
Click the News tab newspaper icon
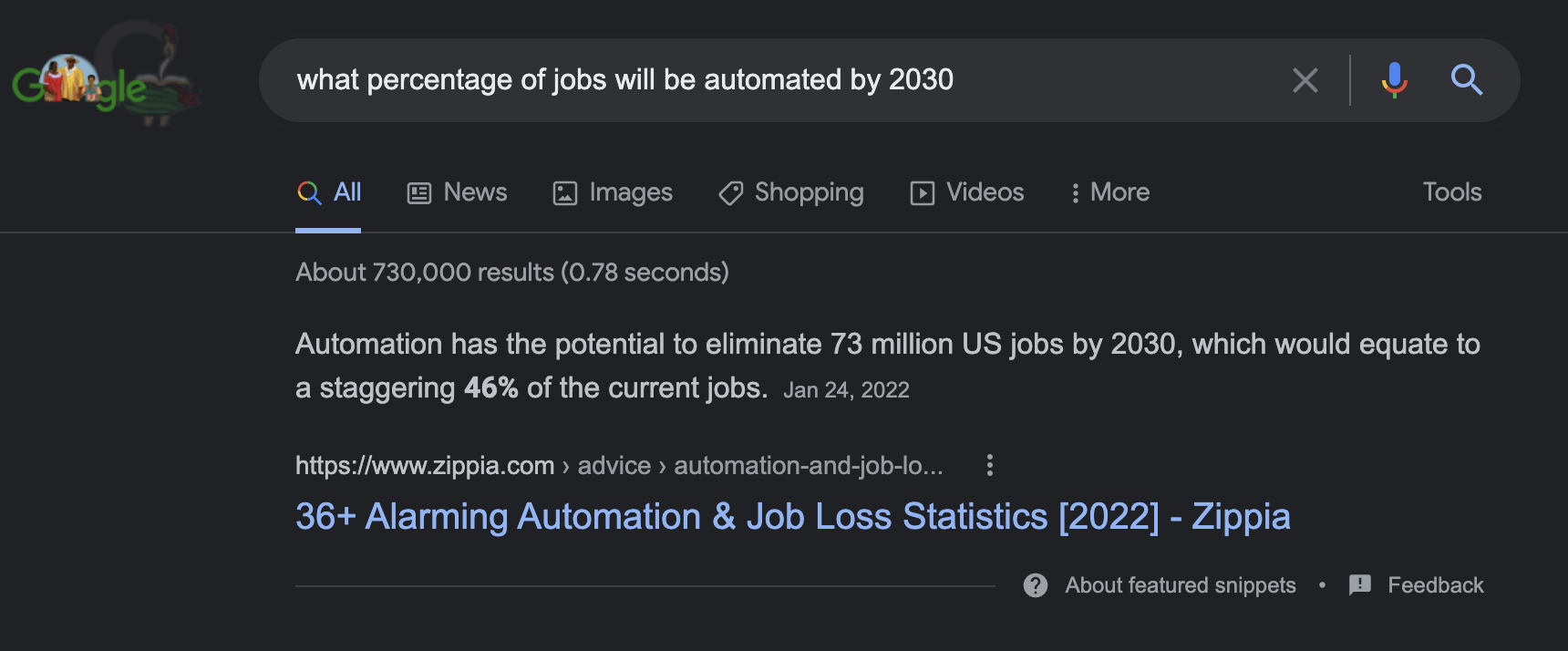tap(419, 193)
